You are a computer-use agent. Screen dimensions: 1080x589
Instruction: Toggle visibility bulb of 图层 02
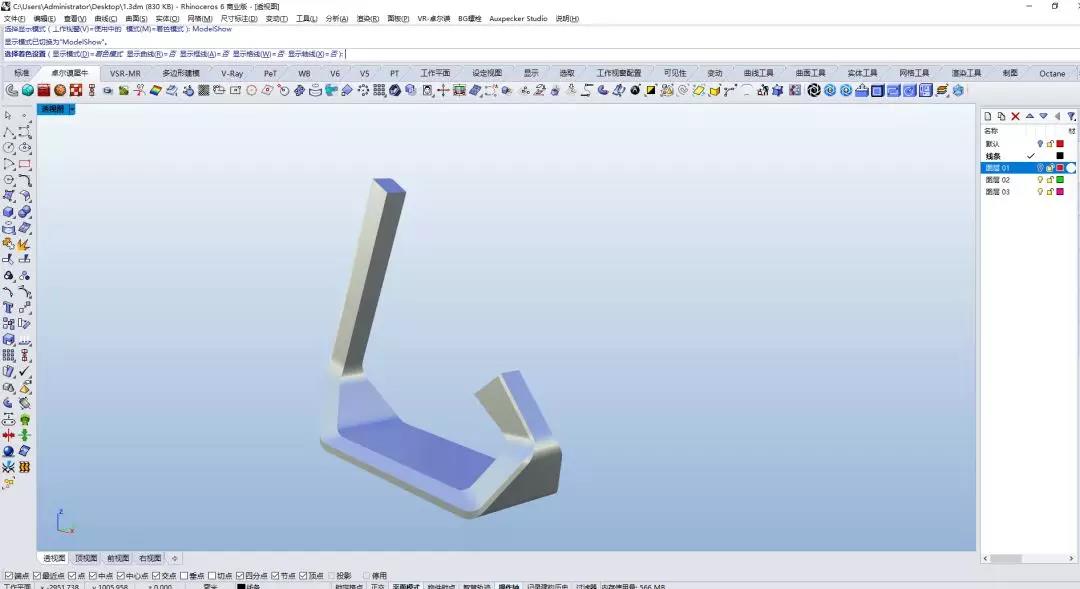tap(1040, 180)
